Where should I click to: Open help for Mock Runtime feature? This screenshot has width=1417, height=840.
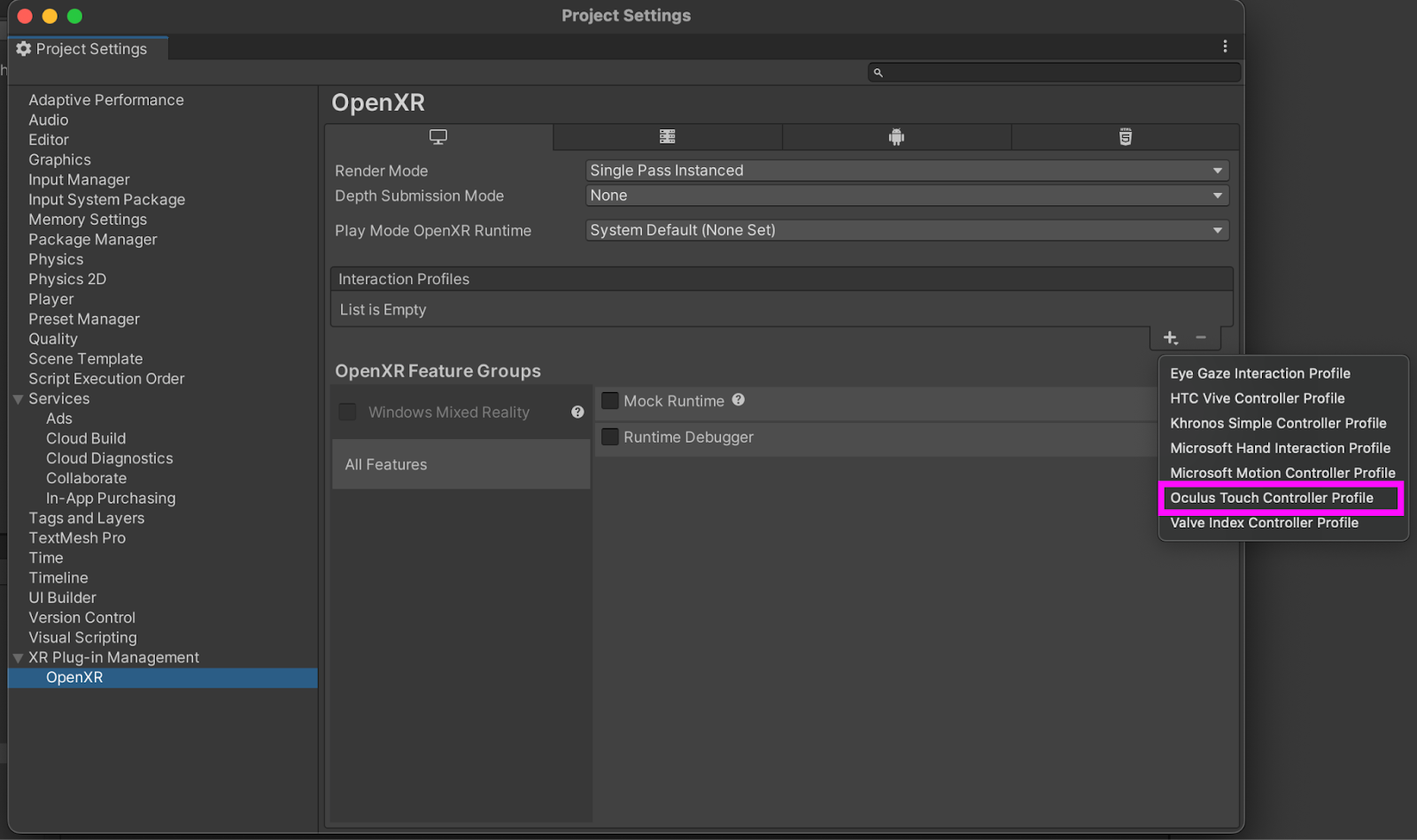click(x=739, y=400)
